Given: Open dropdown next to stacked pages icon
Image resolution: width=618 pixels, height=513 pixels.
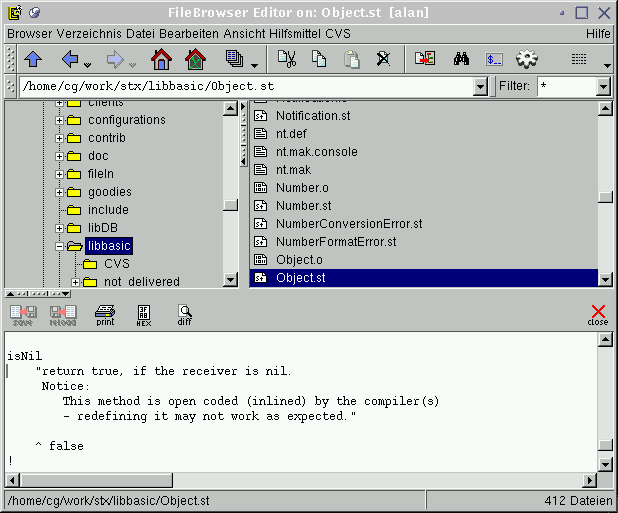Looking at the screenshot, I should tap(255, 65).
